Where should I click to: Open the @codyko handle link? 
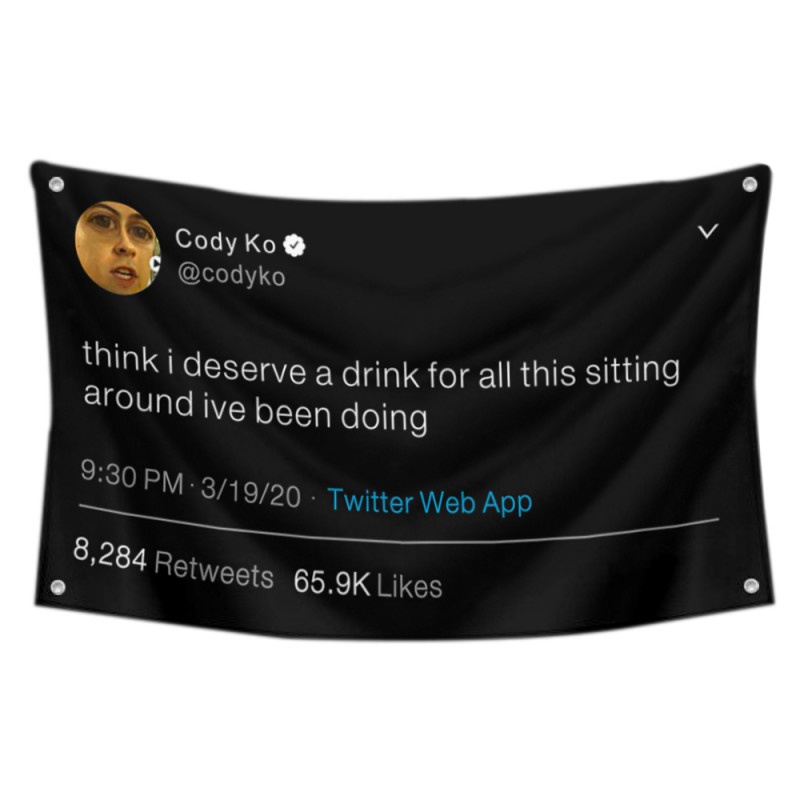[x=231, y=277]
